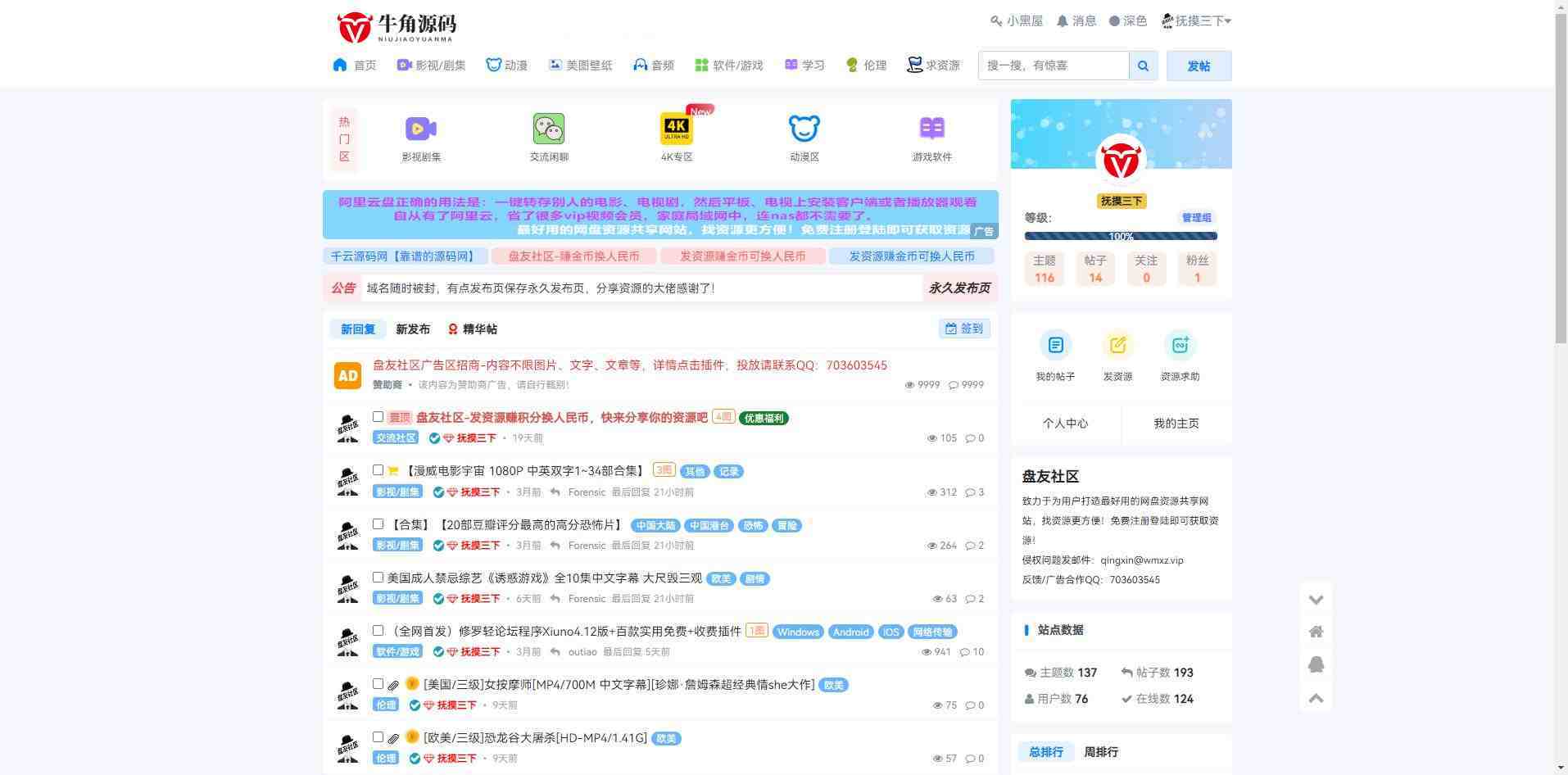Click the search magnifier button
The image size is (1568, 775).
(x=1143, y=66)
